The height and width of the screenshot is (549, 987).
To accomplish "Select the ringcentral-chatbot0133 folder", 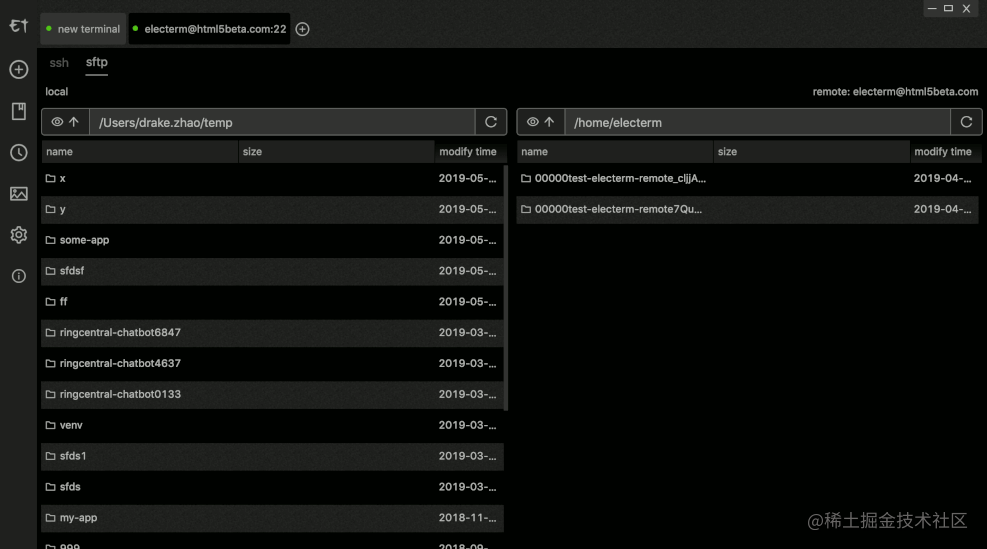I will point(273,394).
